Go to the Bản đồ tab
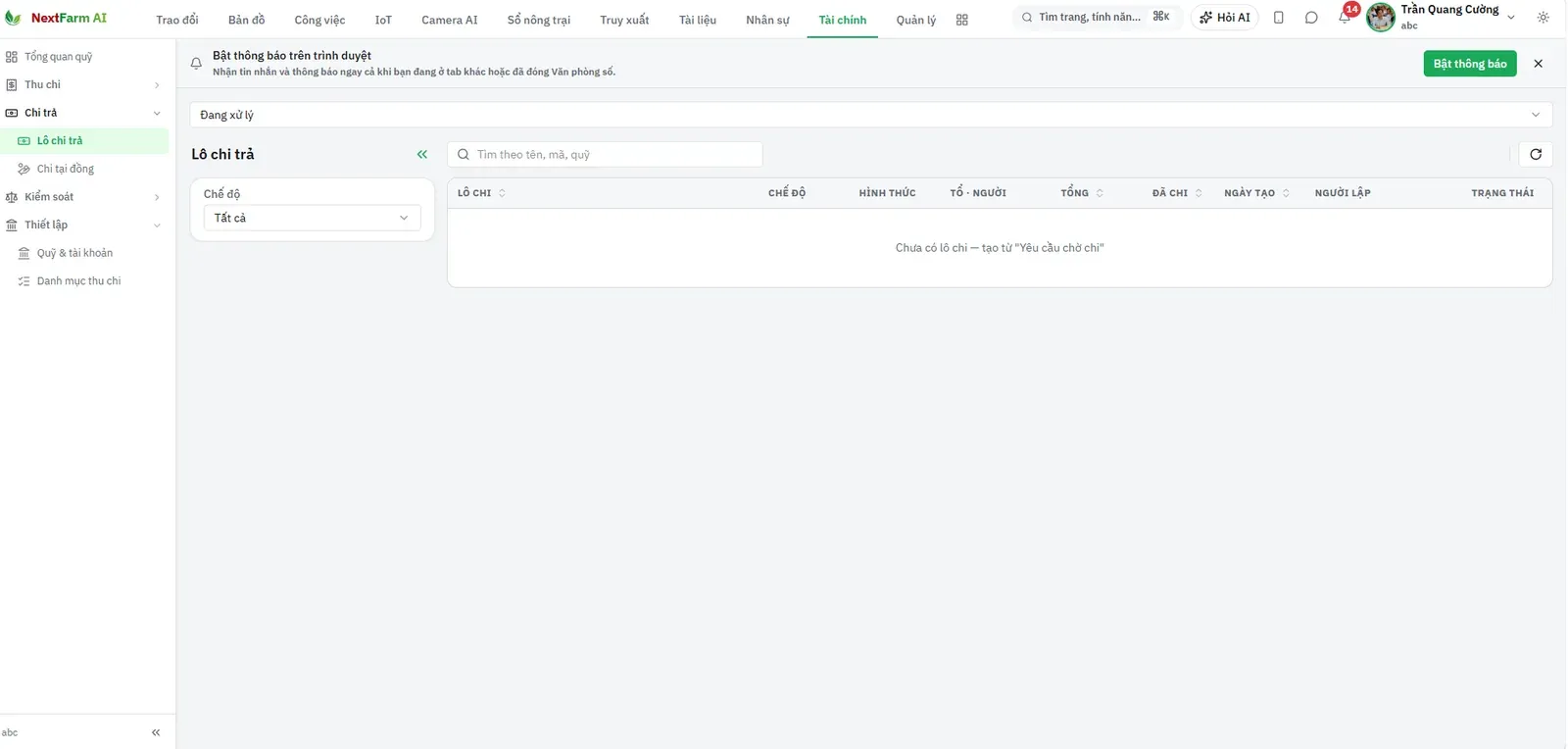Viewport: 1568px width, 749px height. pyautogui.click(x=247, y=20)
